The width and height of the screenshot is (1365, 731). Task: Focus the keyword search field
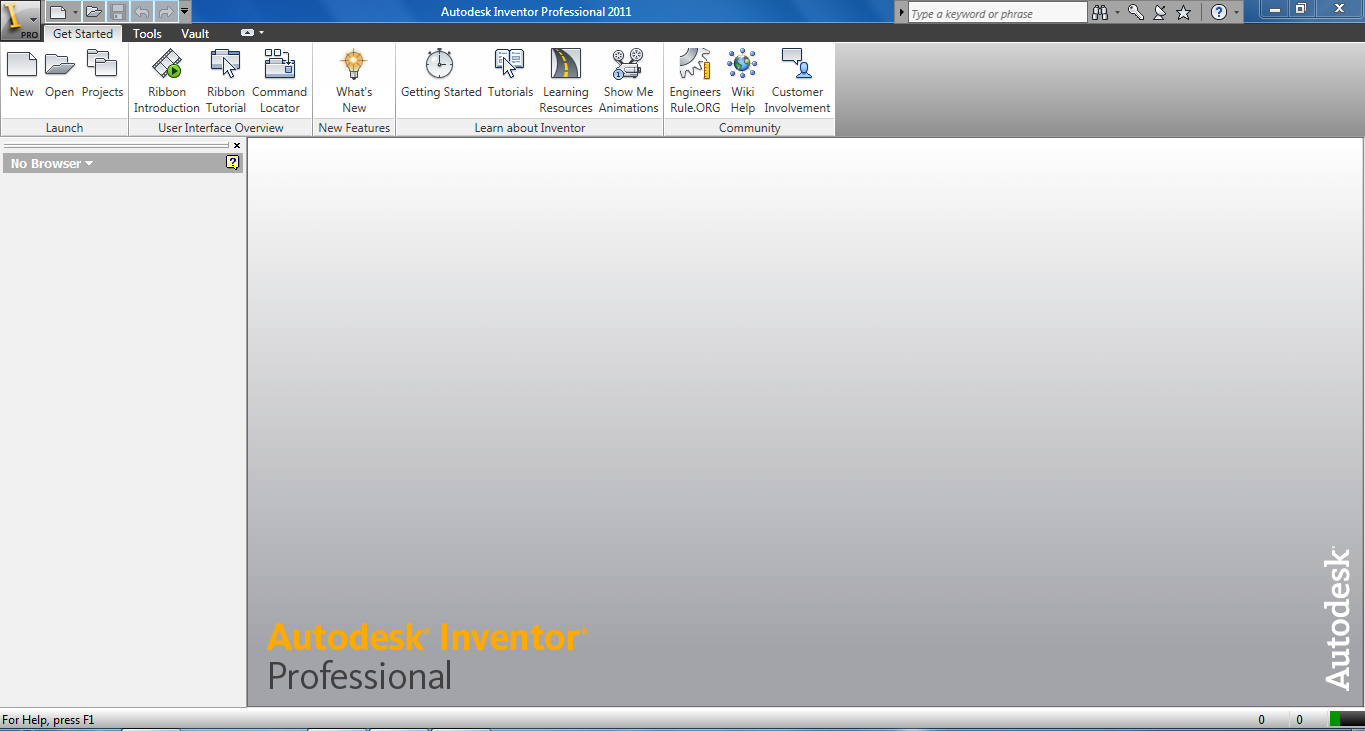coord(997,13)
